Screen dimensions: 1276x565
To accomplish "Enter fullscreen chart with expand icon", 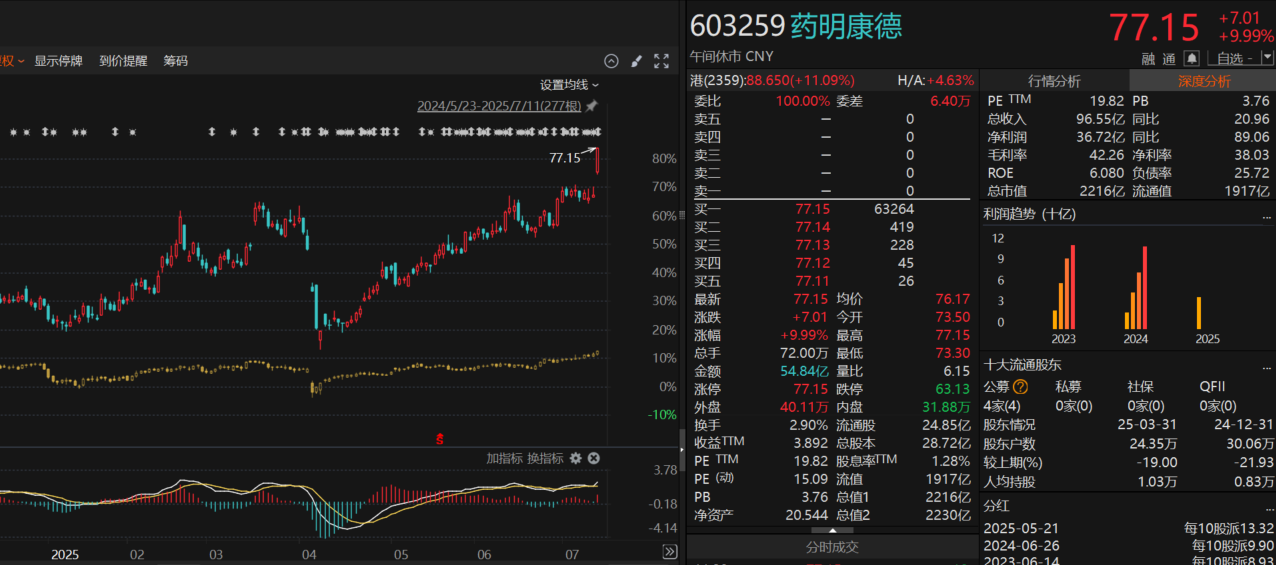I will [x=661, y=61].
